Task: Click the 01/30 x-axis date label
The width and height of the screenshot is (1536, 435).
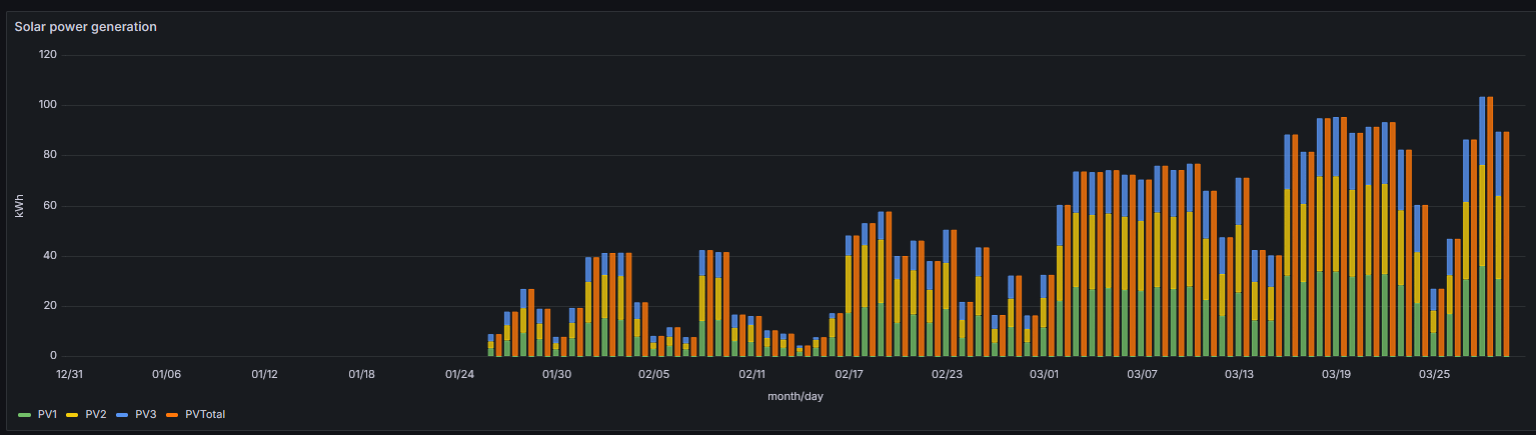Action: (x=557, y=374)
